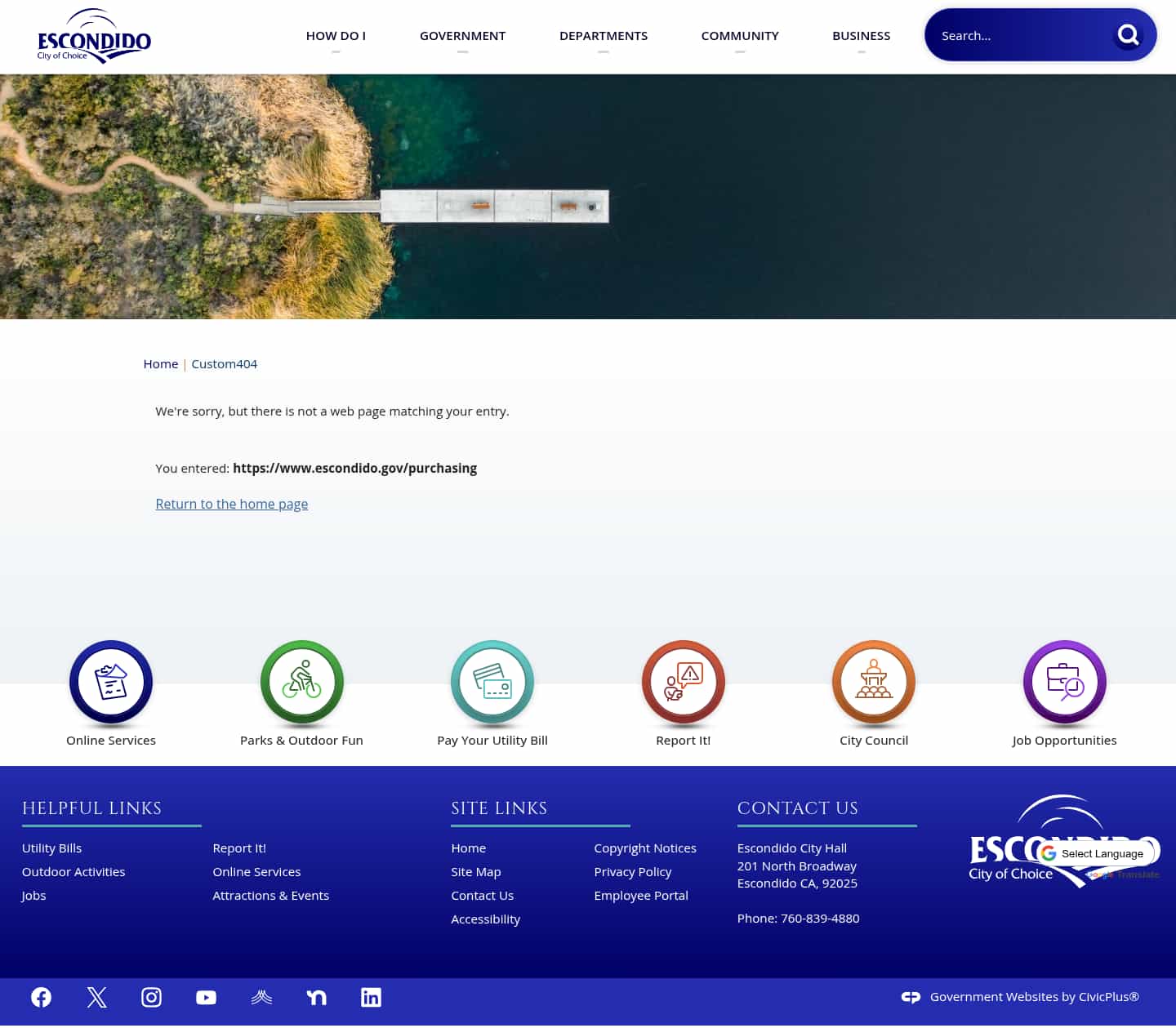Open Parks & Outdoor Fun via the bicycle icon

point(301,683)
